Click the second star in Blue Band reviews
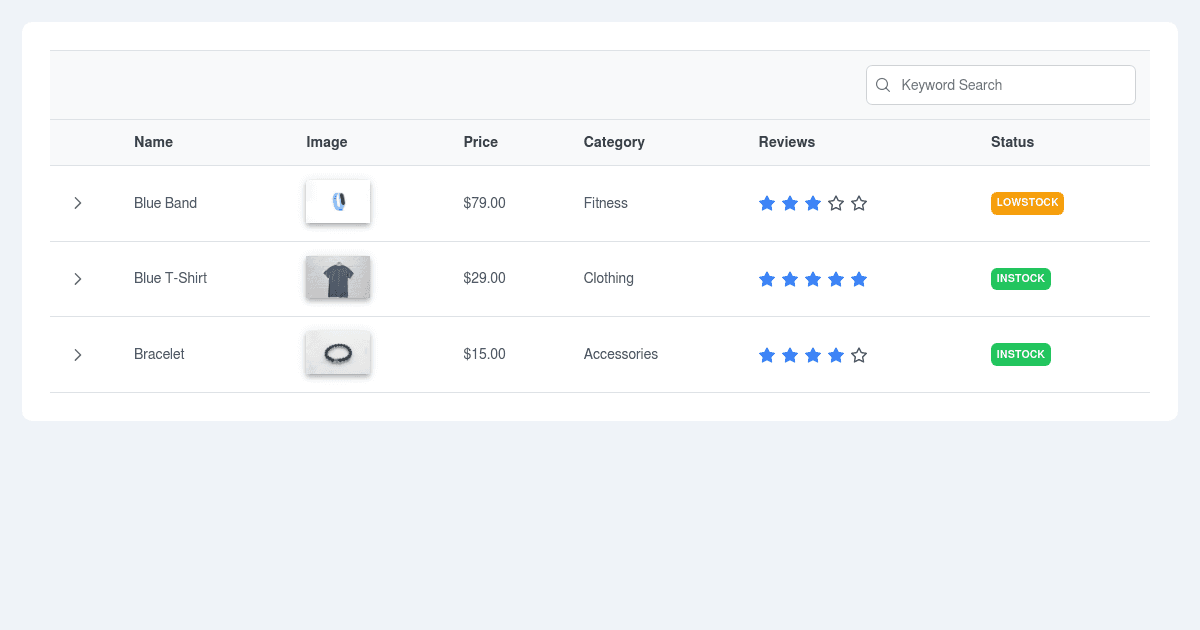 point(790,203)
